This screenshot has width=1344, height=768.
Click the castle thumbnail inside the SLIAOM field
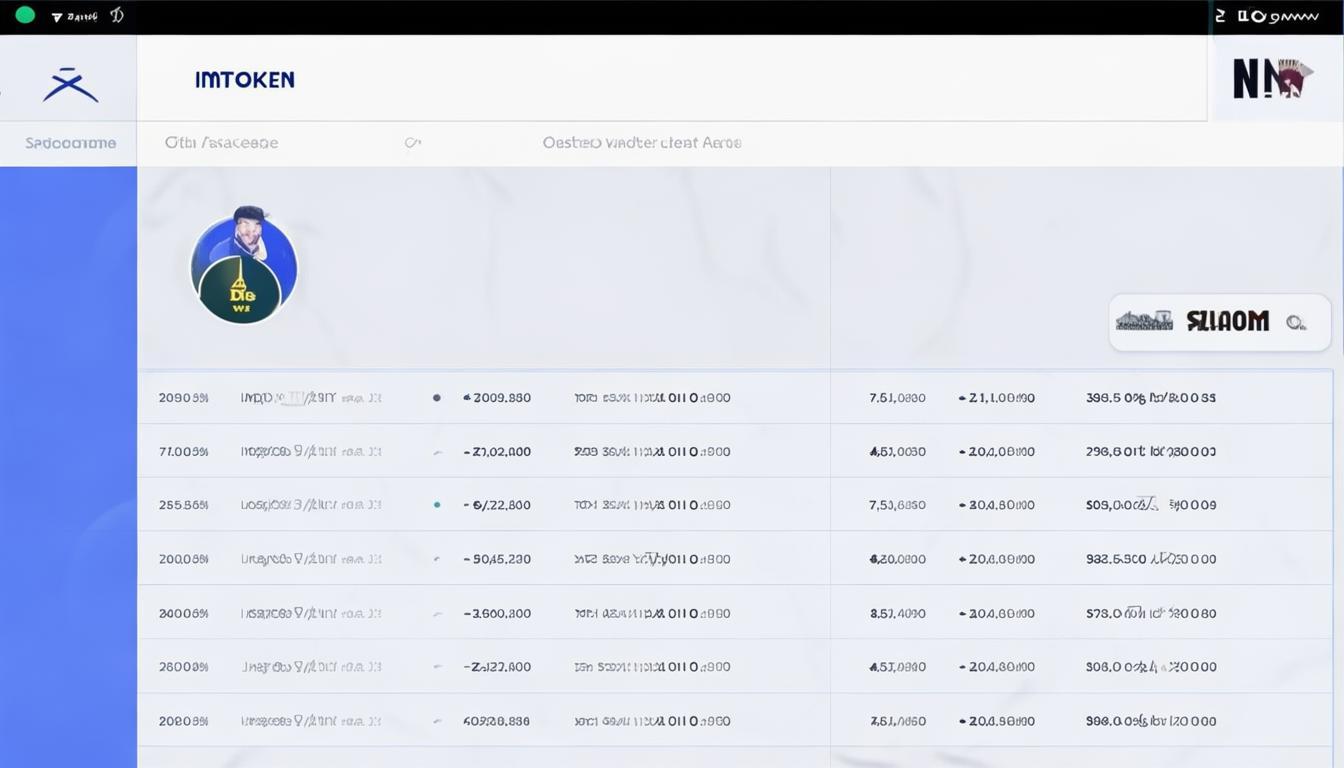[1143, 322]
